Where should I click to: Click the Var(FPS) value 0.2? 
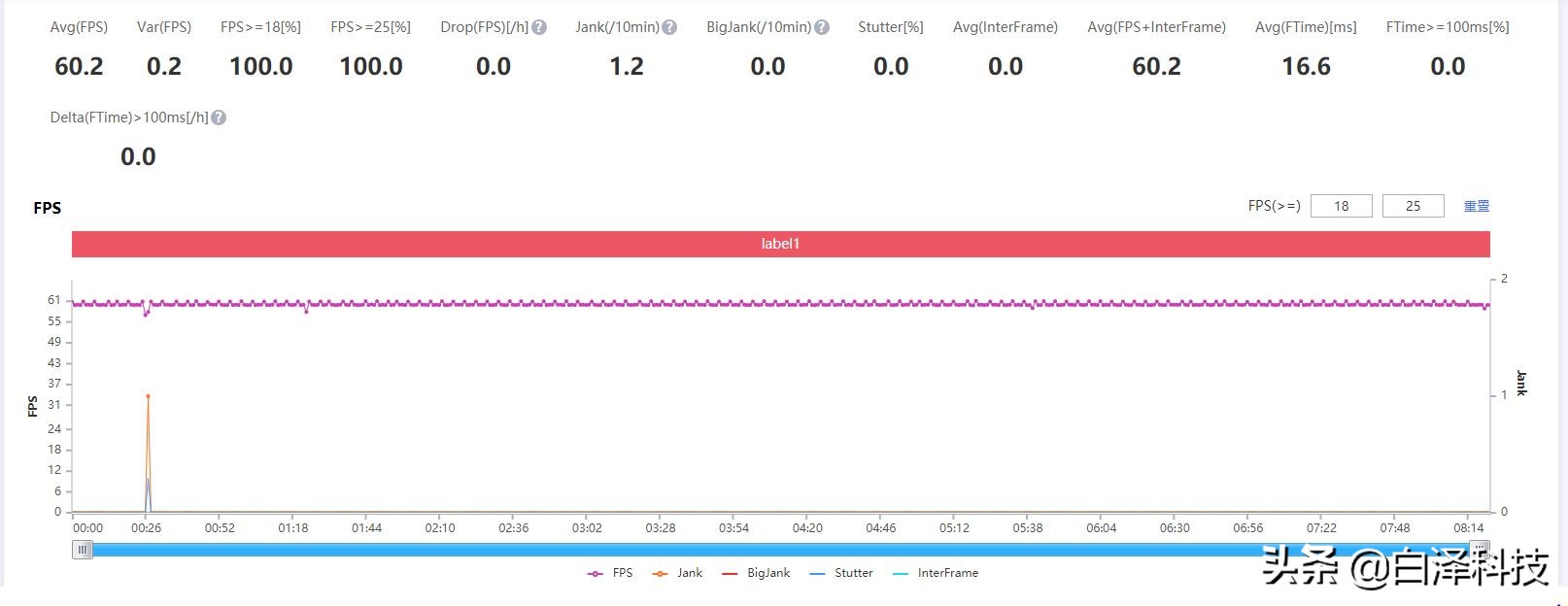point(164,66)
